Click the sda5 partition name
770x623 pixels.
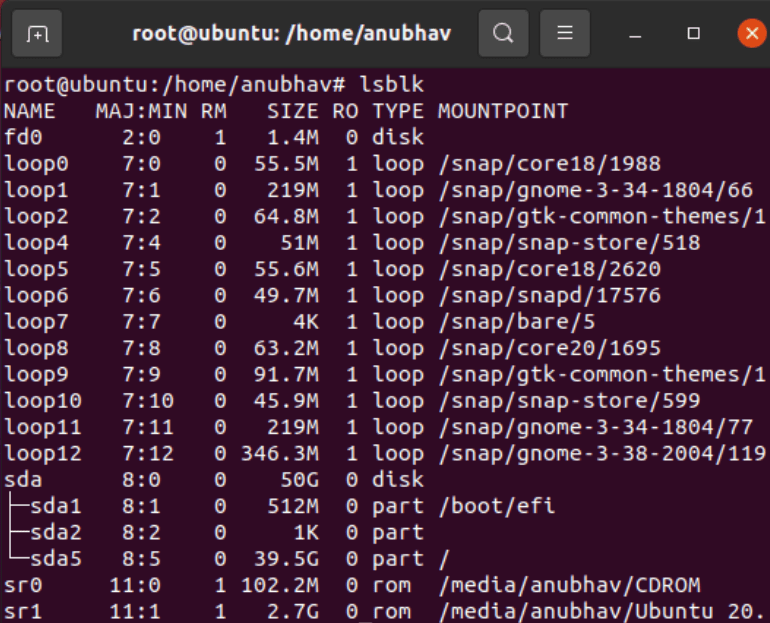[56, 559]
